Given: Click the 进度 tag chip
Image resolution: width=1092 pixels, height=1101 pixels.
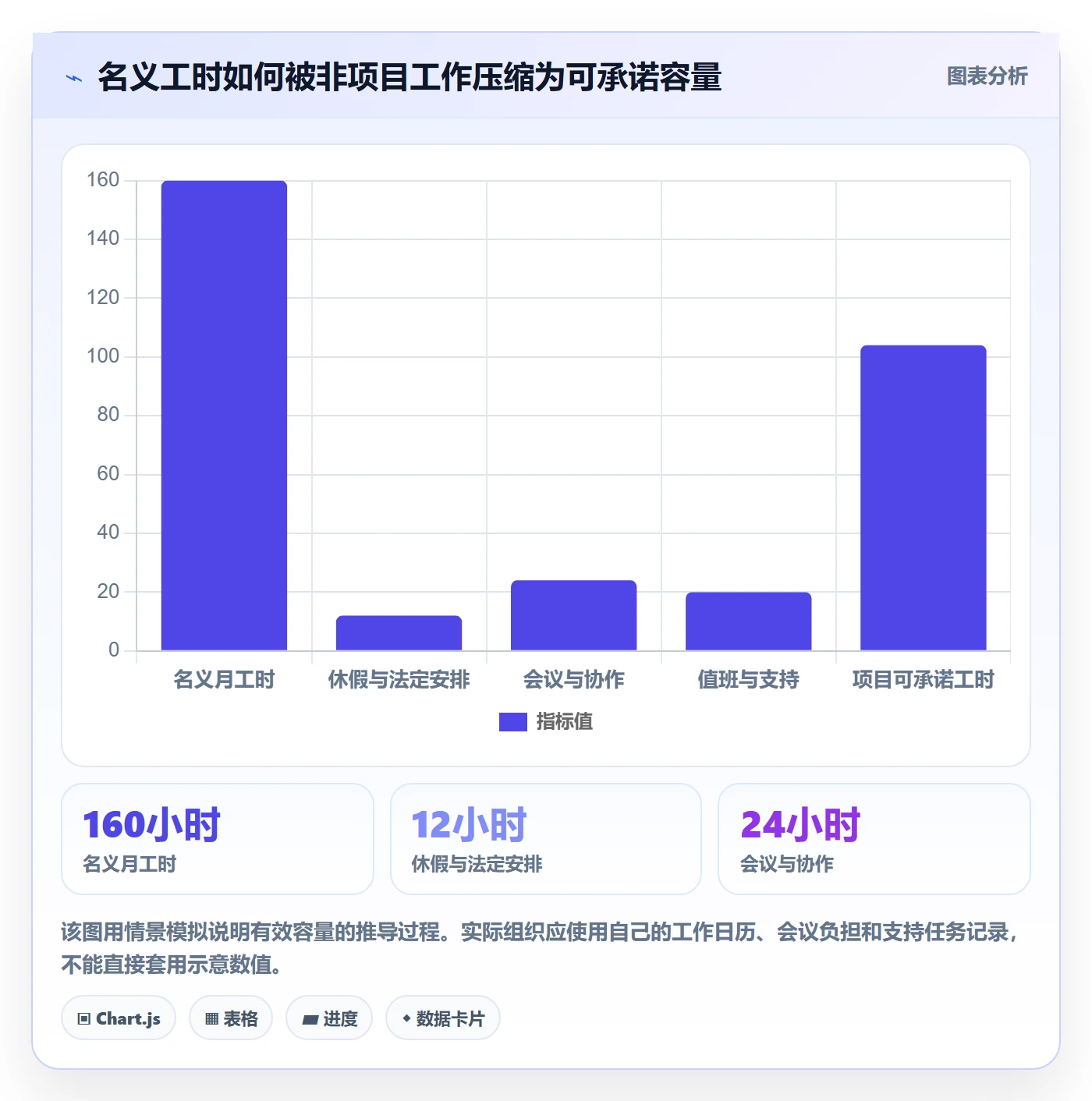Looking at the screenshot, I should coord(329,1018).
